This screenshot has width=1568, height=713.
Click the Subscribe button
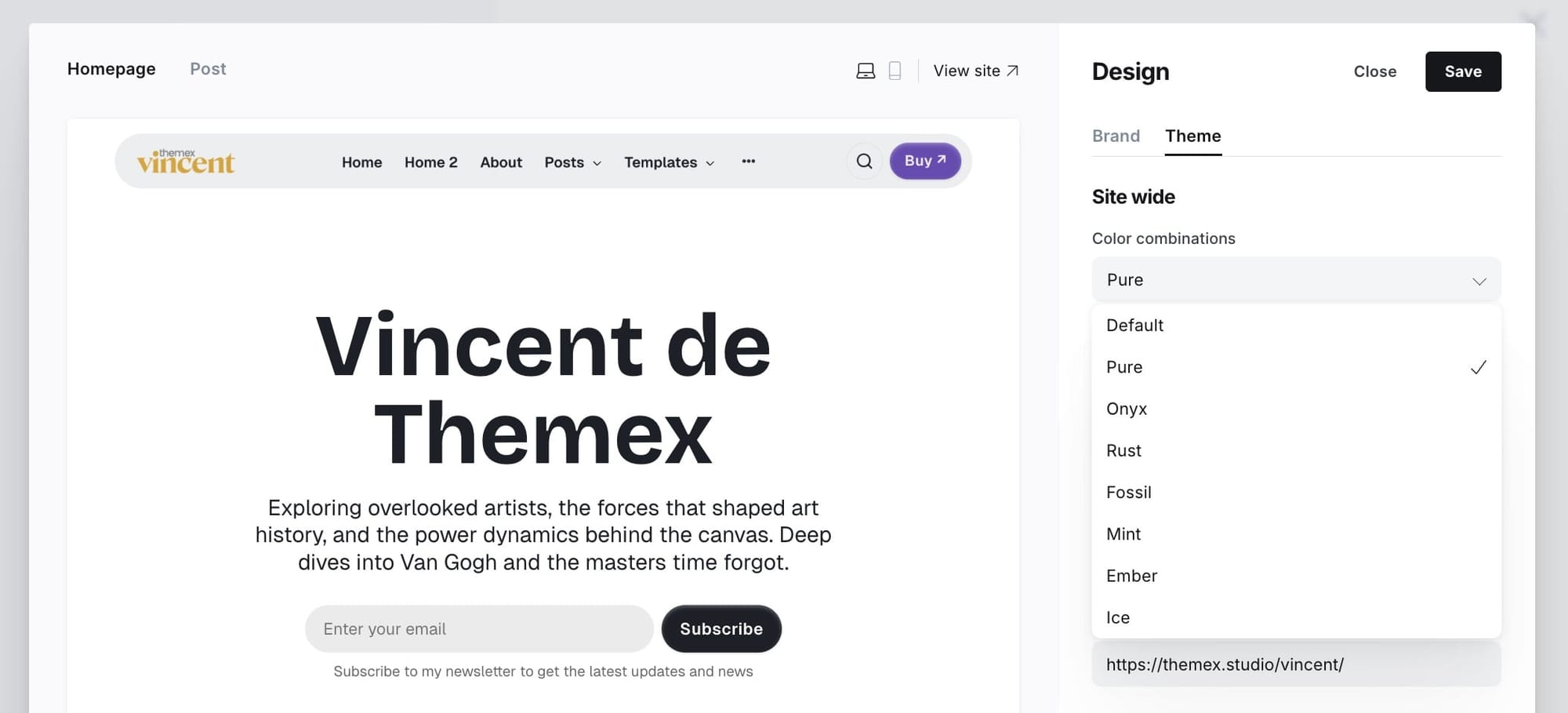click(721, 628)
